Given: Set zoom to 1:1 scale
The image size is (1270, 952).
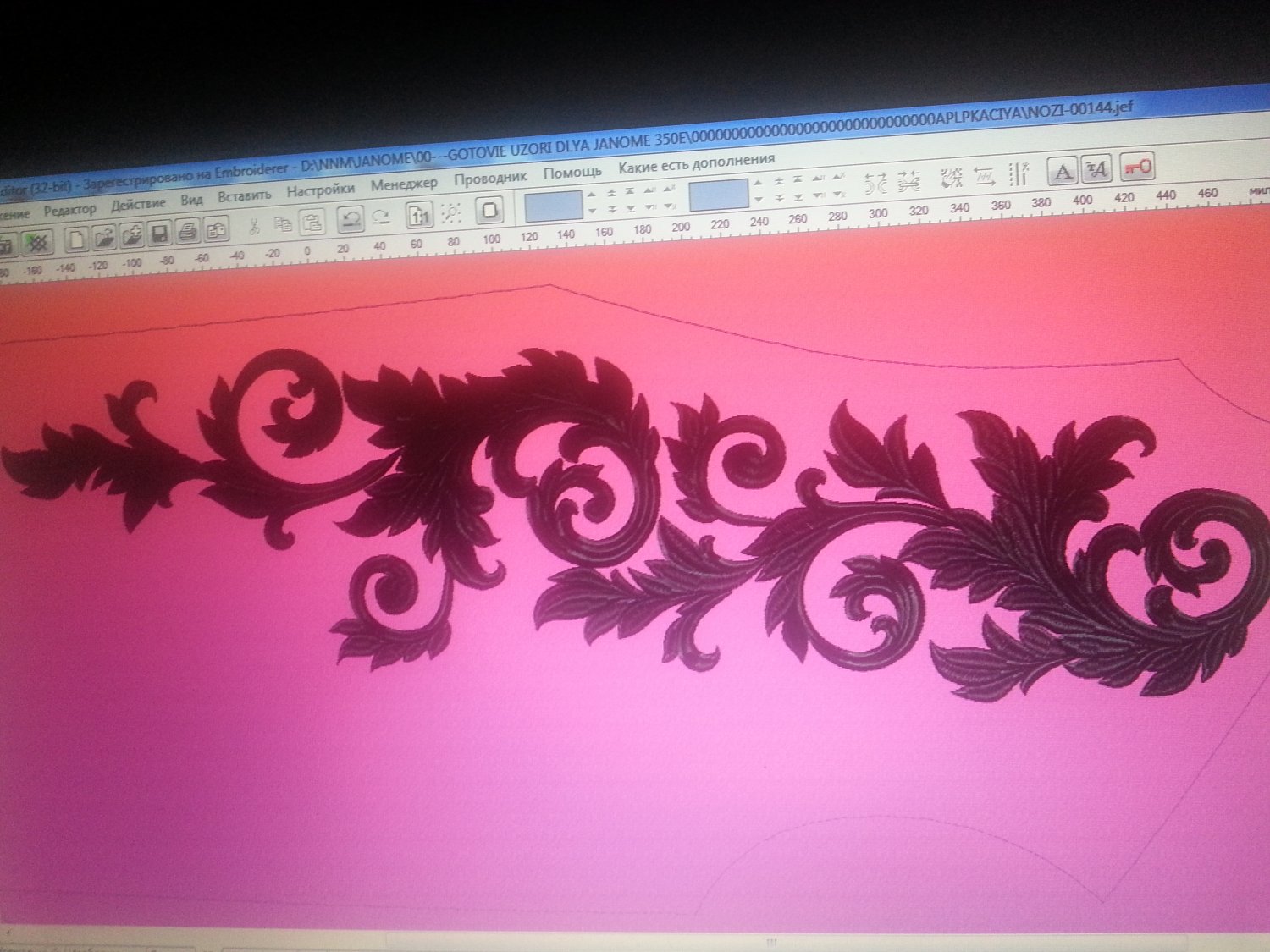Looking at the screenshot, I should (x=419, y=215).
